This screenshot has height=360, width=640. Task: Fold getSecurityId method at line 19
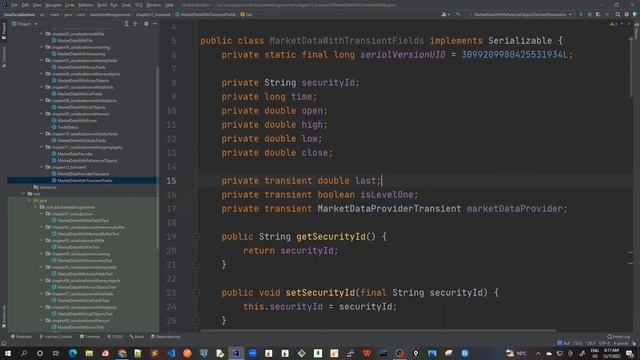click(196, 237)
